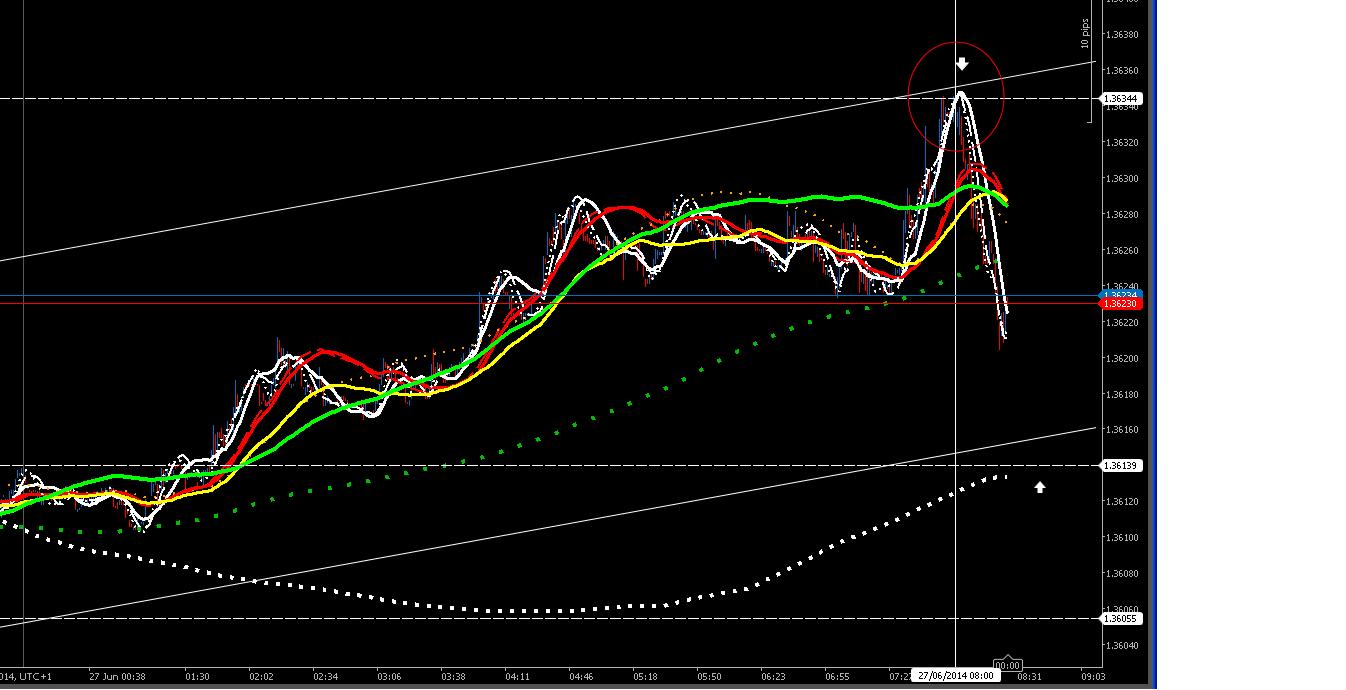
Task: Select the white up-arrow buy marker
Action: (1038, 487)
